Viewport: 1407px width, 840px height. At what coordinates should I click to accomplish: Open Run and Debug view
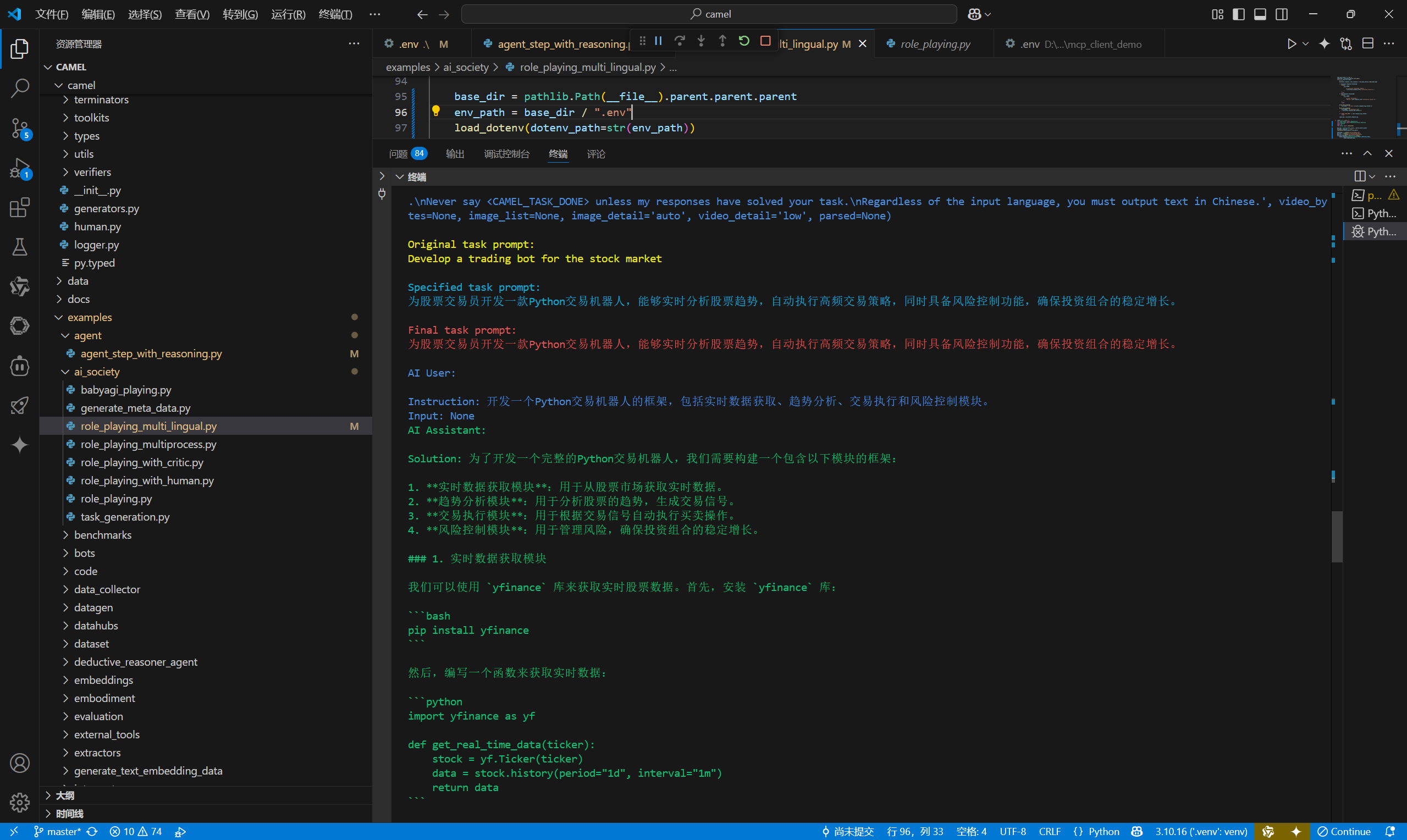(20, 168)
